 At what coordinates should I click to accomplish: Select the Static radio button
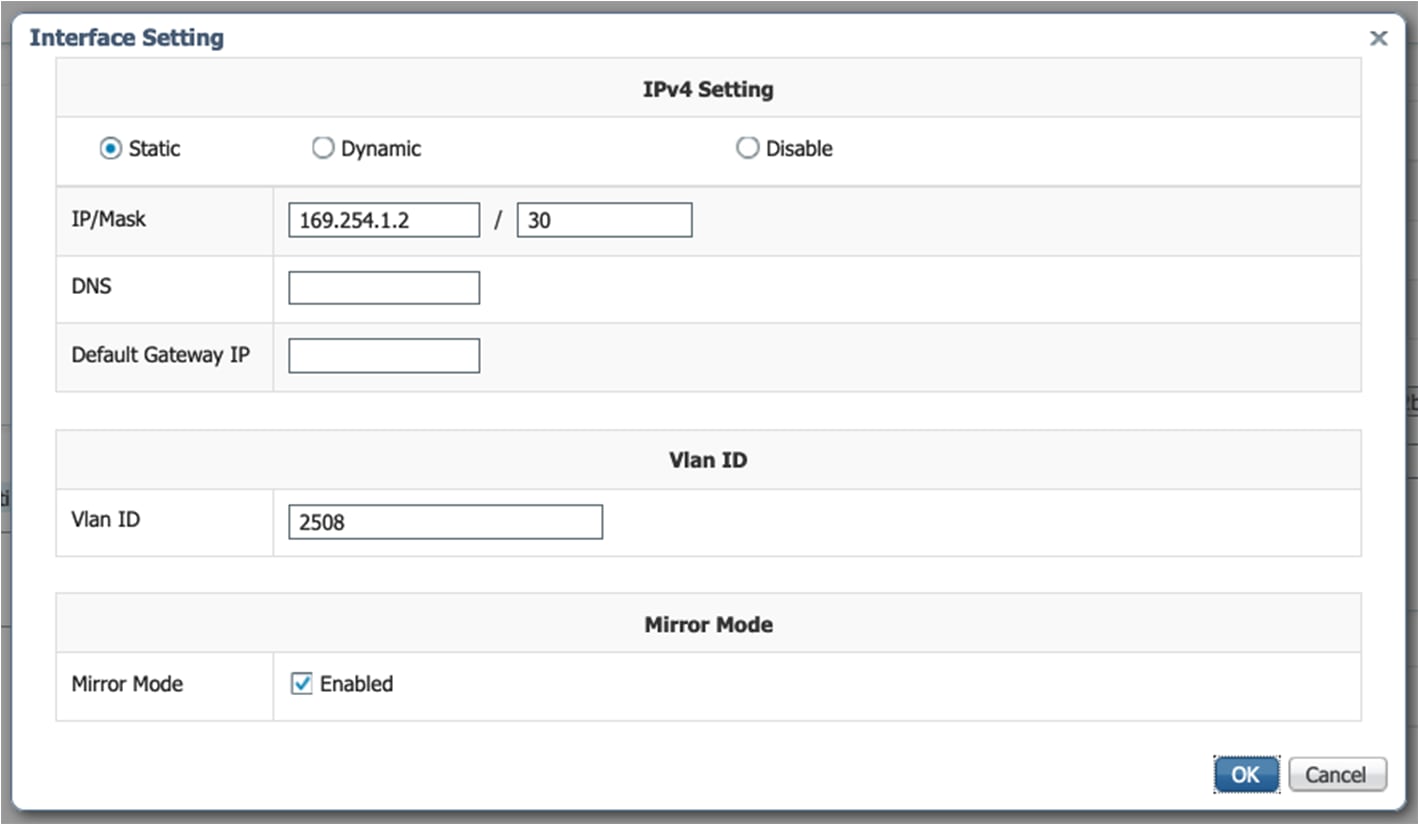tap(110, 148)
